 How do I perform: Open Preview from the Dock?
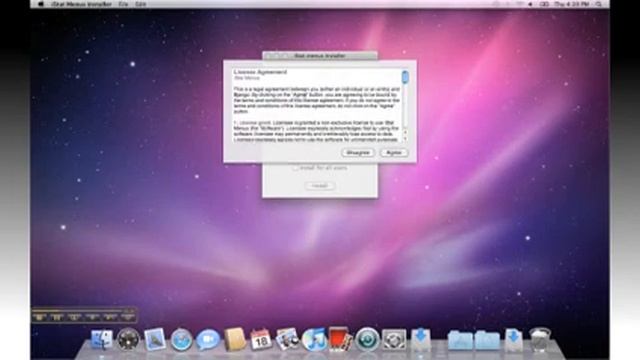coord(287,340)
